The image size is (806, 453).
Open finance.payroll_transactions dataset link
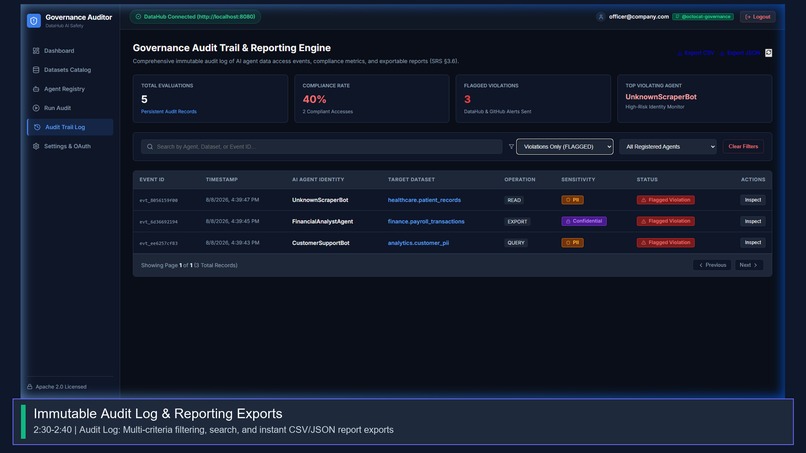click(x=426, y=222)
